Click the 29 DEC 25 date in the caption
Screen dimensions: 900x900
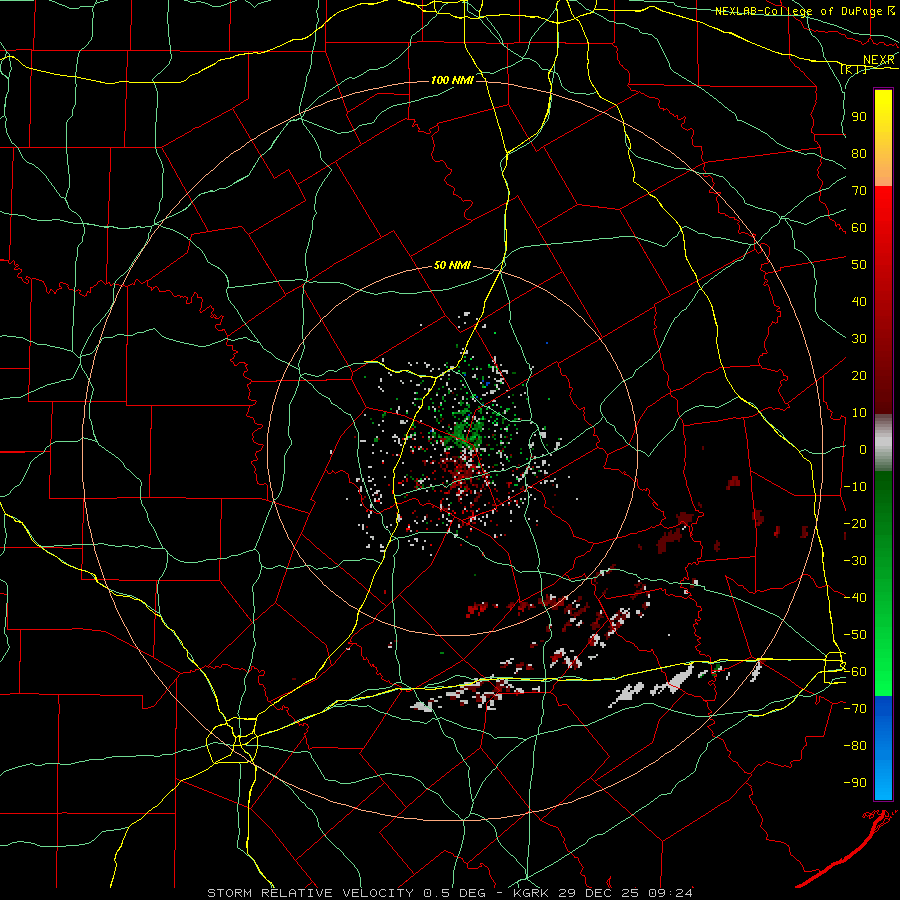(x=599, y=893)
